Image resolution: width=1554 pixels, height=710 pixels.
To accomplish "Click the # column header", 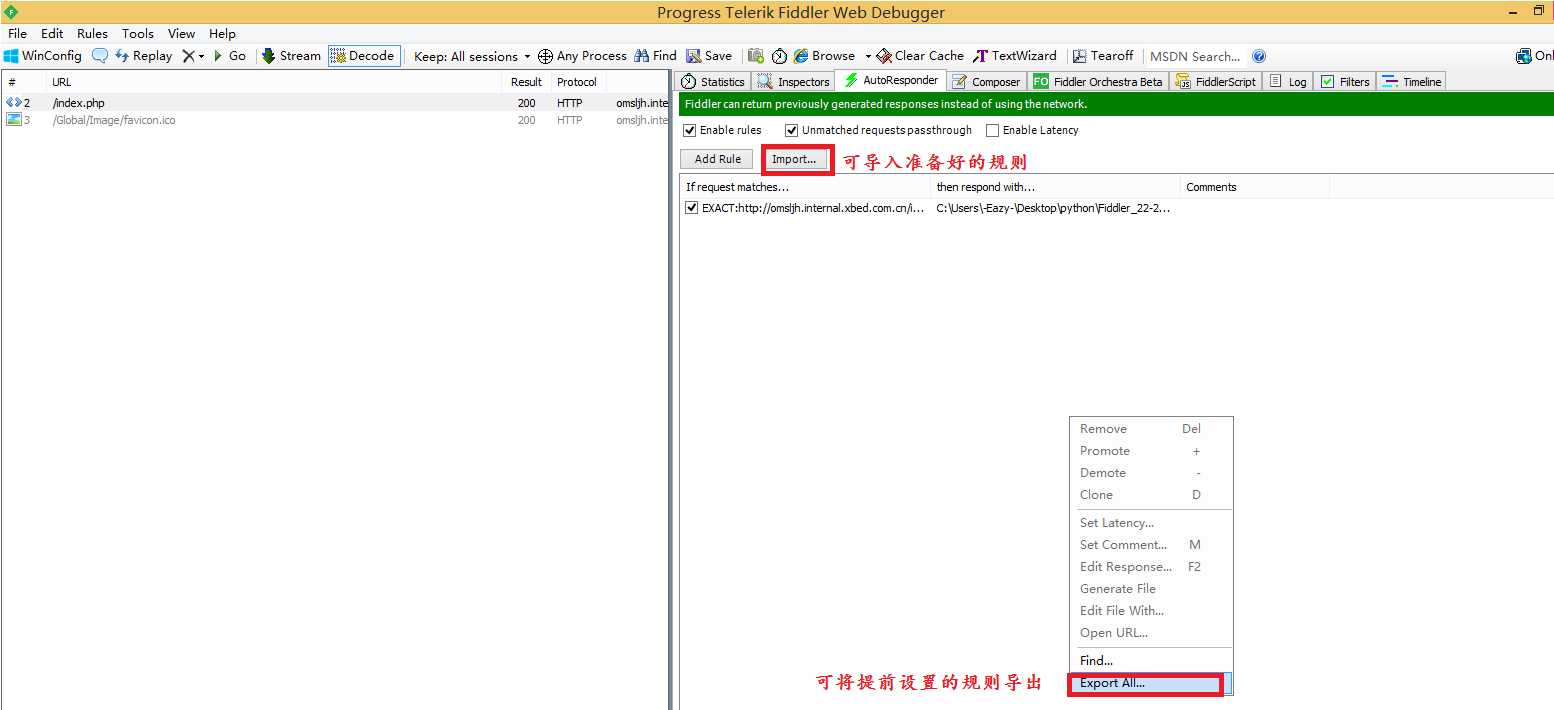I will (x=23, y=82).
